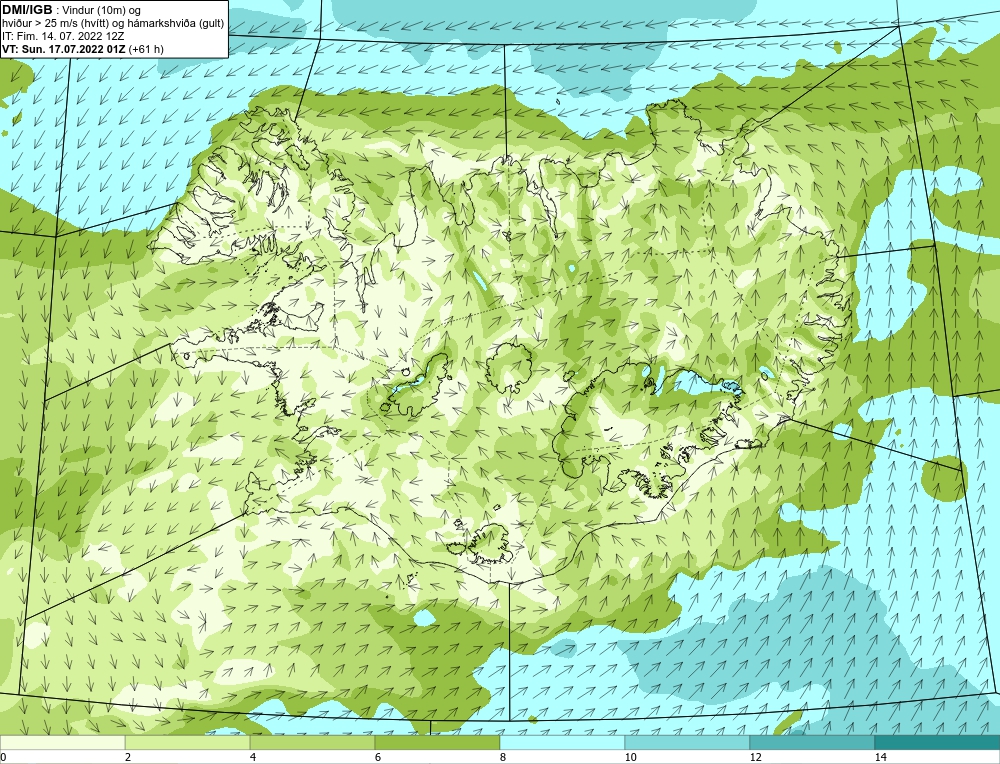Viewport: 1000px width, 764px height.
Task: Click the 'IT: Fim. 14. 07. 2022 12Z' line
Action: click(63, 36)
